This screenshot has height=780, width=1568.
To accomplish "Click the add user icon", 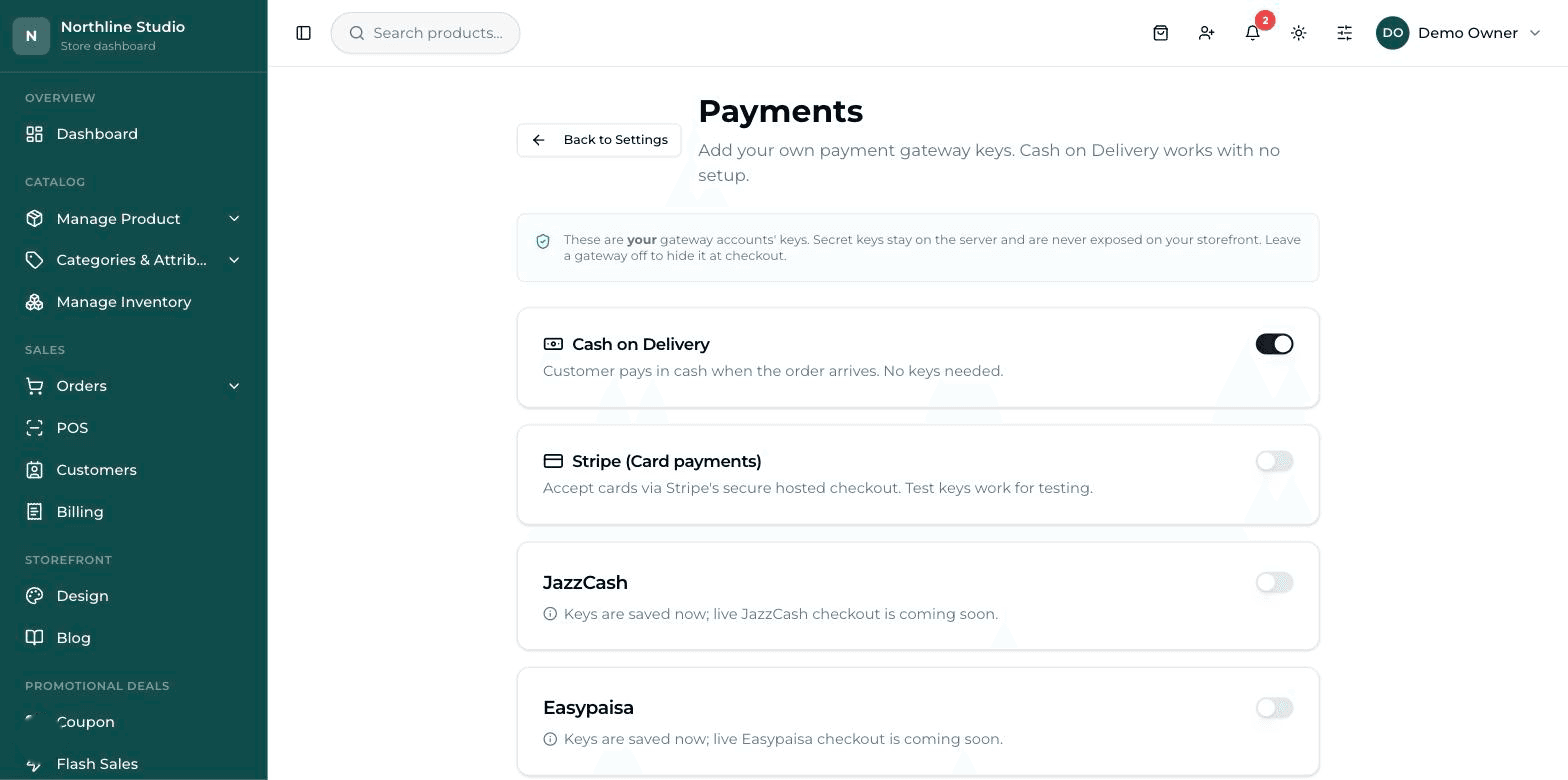I will [x=1207, y=33].
